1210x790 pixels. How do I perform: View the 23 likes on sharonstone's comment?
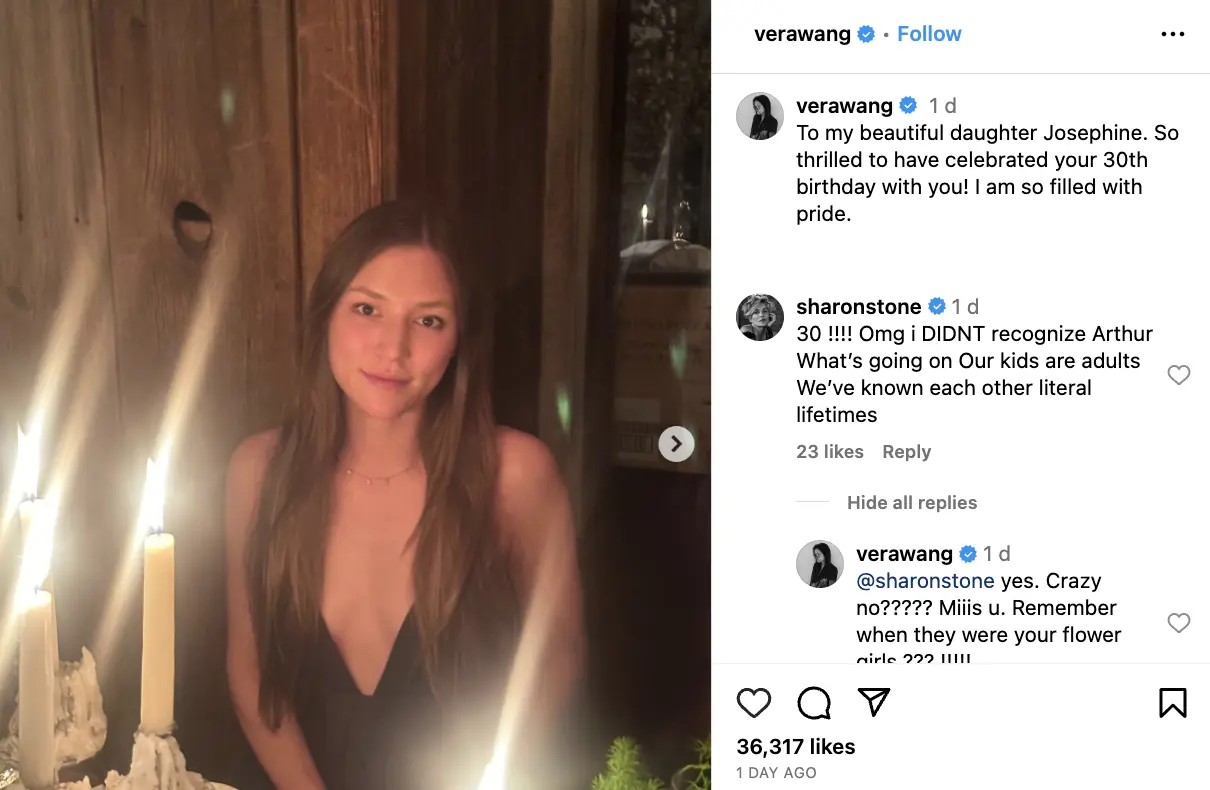[x=829, y=452]
